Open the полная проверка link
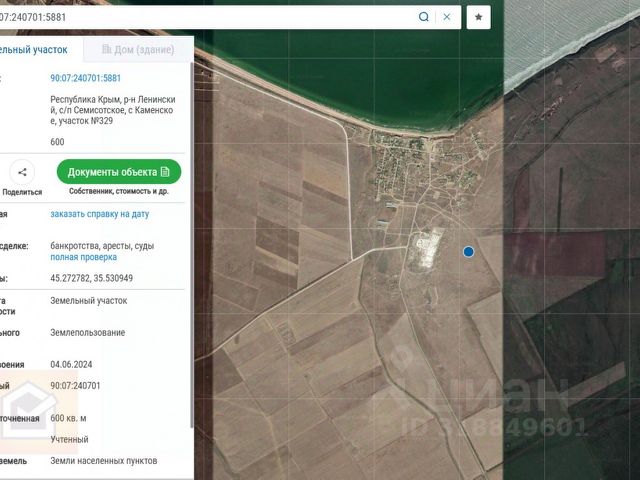Screen dimensions: 640x480 (84, 257)
